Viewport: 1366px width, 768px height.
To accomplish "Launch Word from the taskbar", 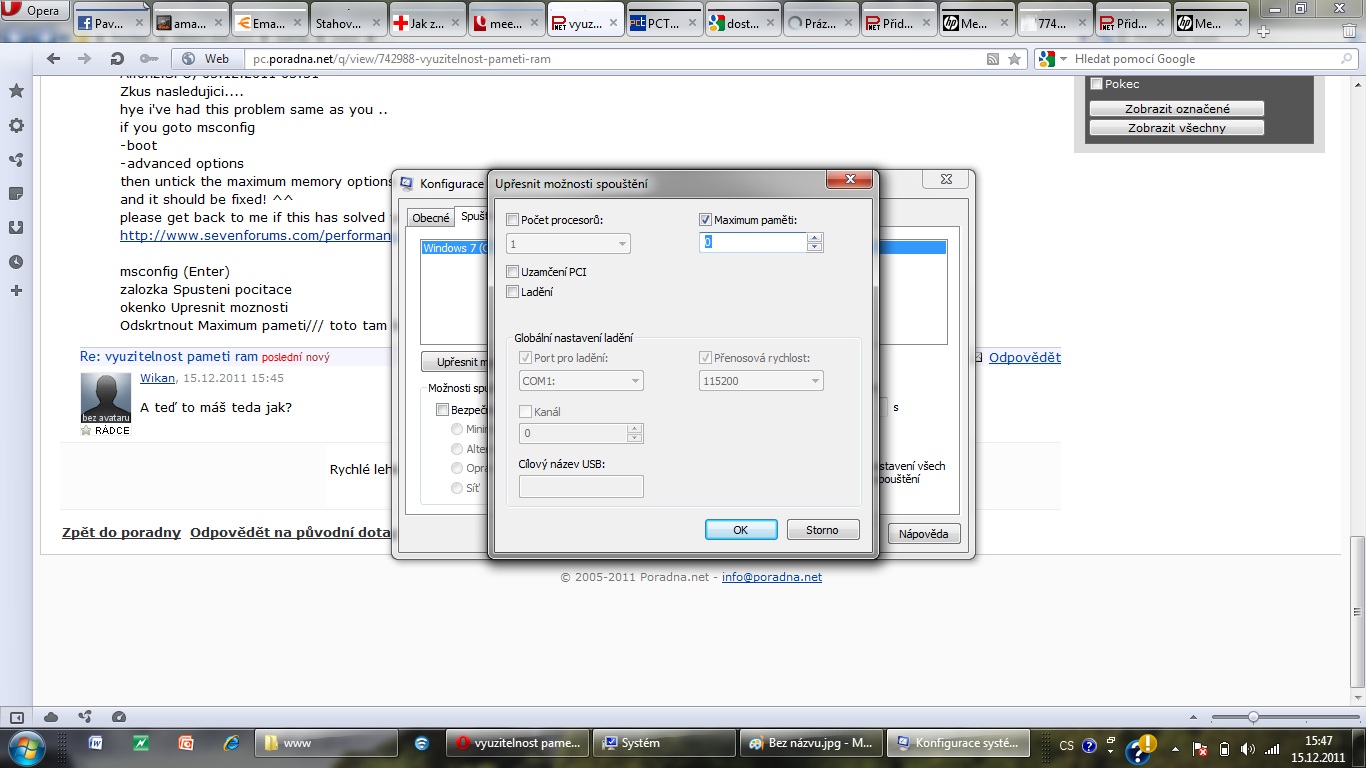I will tap(96, 744).
